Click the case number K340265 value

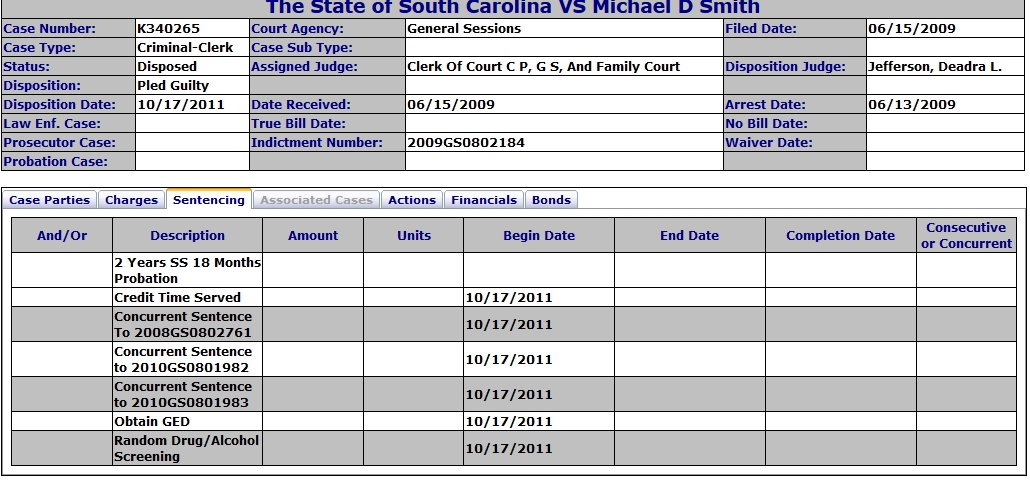click(168, 29)
